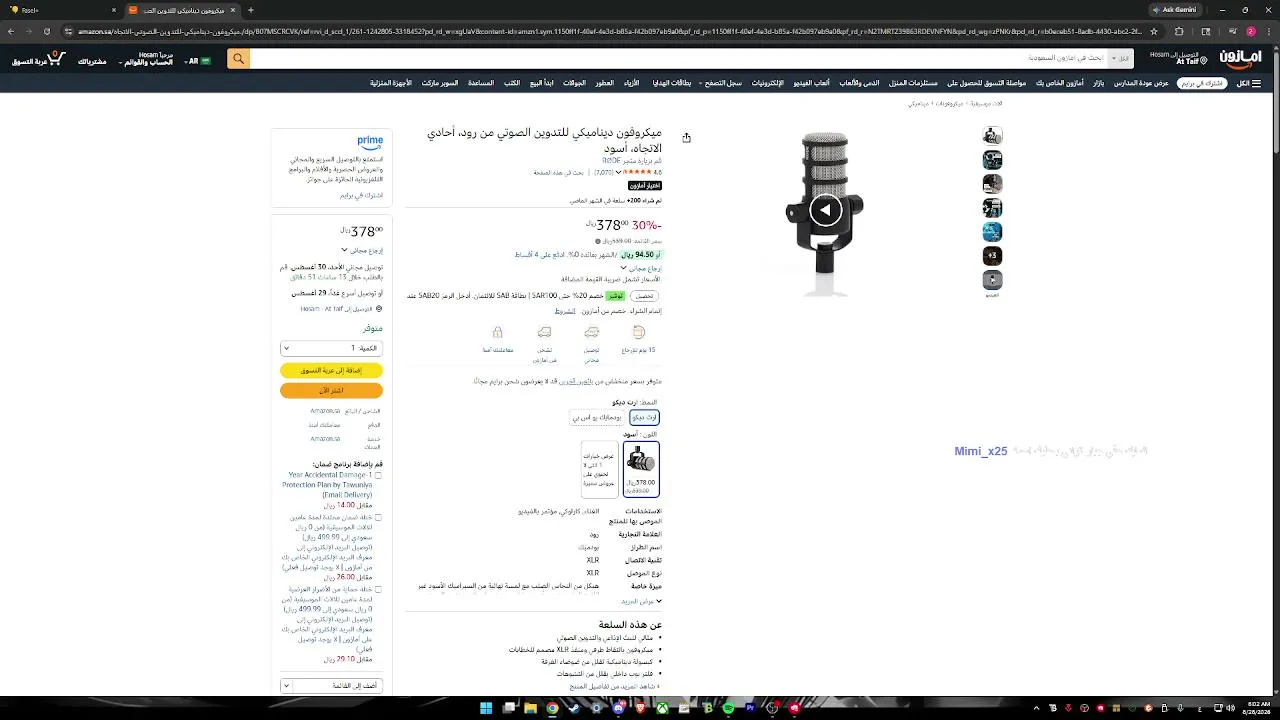Click the Amazon search input field
Screen dimensions: 1280x720
tap(678, 59)
